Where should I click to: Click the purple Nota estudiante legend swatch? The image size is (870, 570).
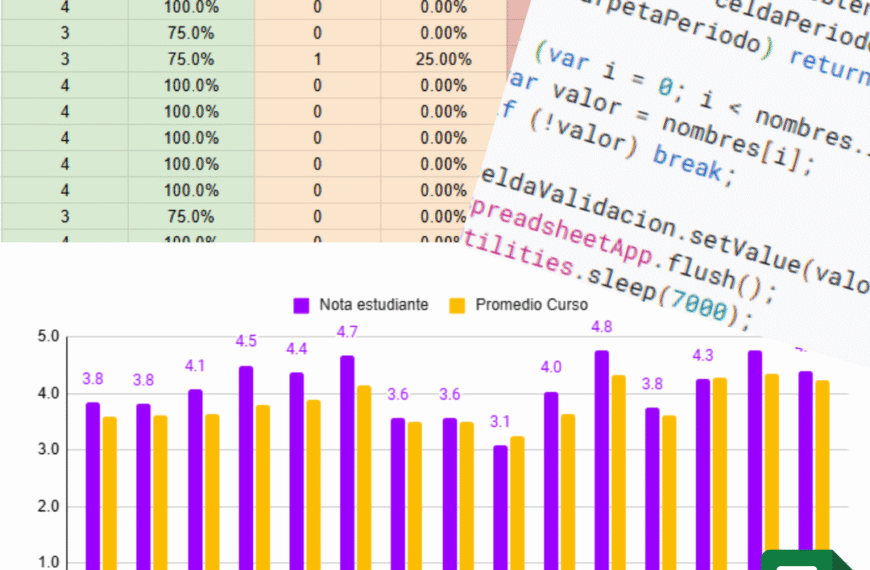301,305
